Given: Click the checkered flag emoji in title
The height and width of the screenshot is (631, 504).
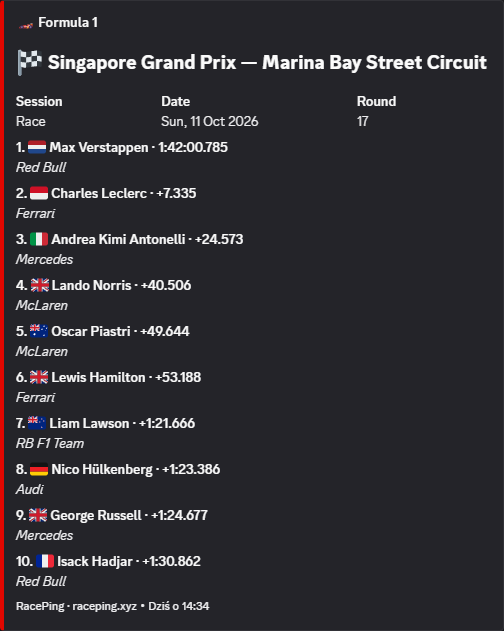Looking at the screenshot, I should click(29, 63).
